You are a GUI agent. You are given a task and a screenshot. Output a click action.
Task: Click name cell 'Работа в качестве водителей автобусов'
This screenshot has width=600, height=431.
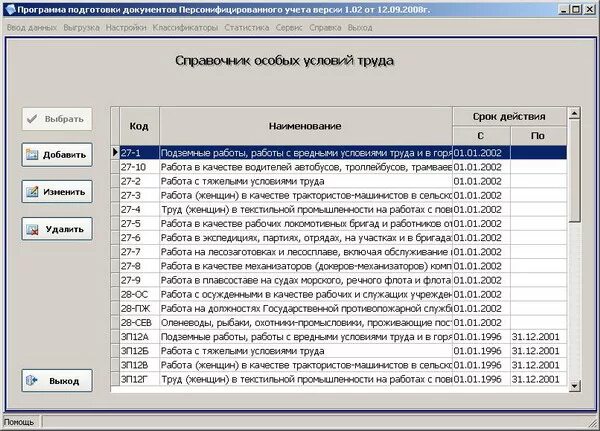[x=306, y=167]
